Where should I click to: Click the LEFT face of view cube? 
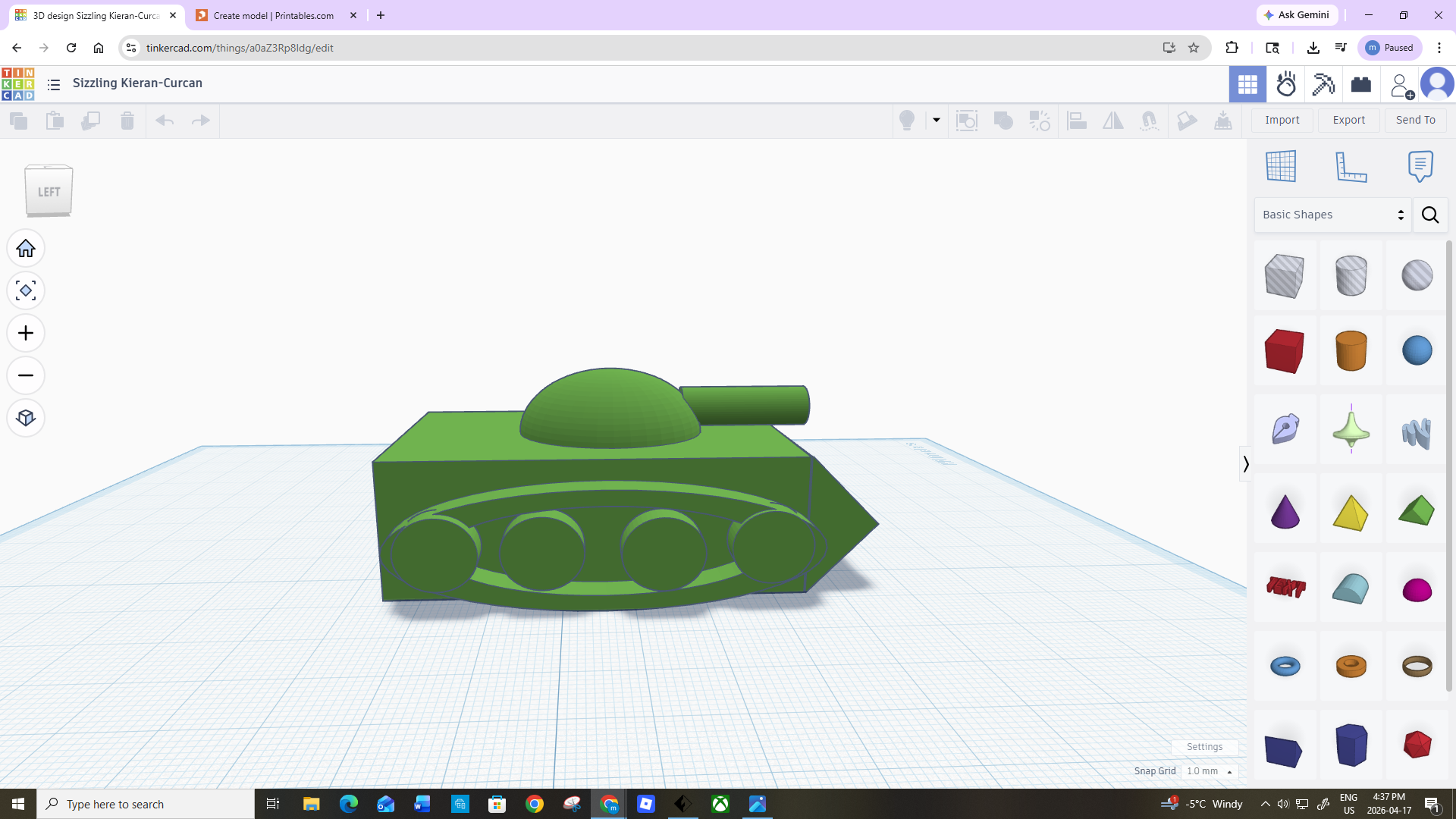tap(49, 192)
